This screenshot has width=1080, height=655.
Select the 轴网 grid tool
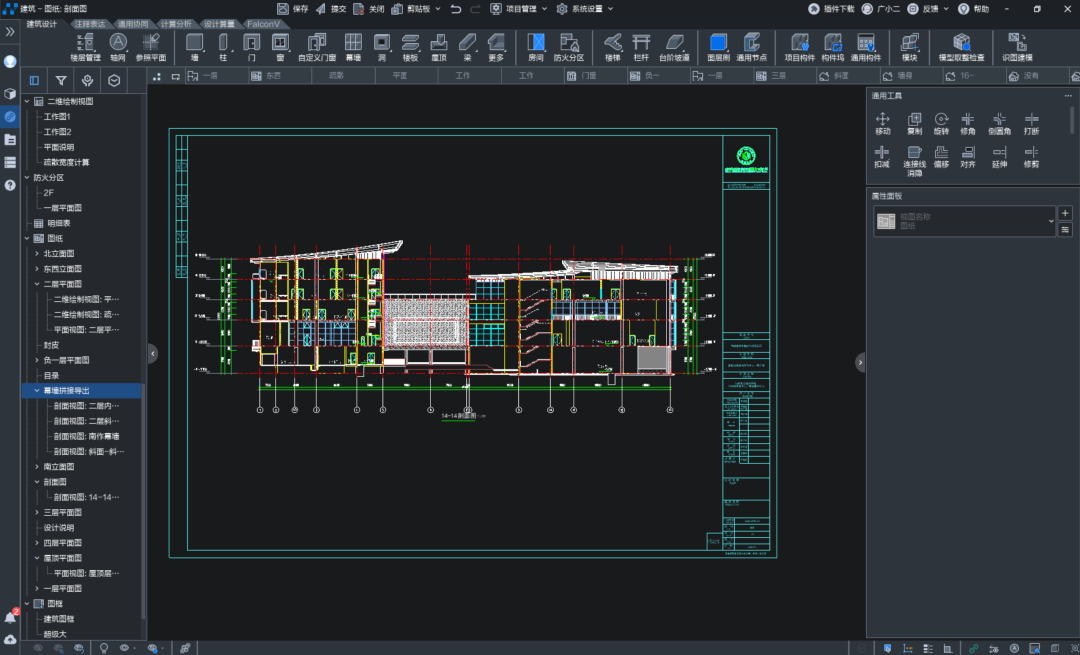[x=118, y=47]
